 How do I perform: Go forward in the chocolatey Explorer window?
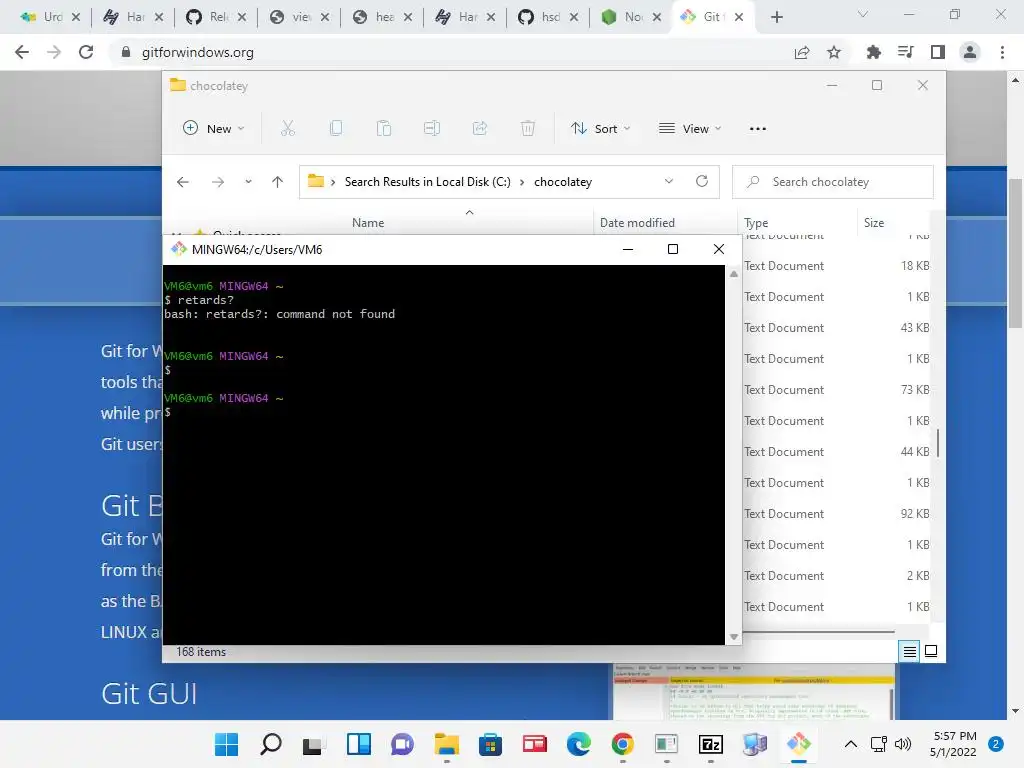point(218,182)
